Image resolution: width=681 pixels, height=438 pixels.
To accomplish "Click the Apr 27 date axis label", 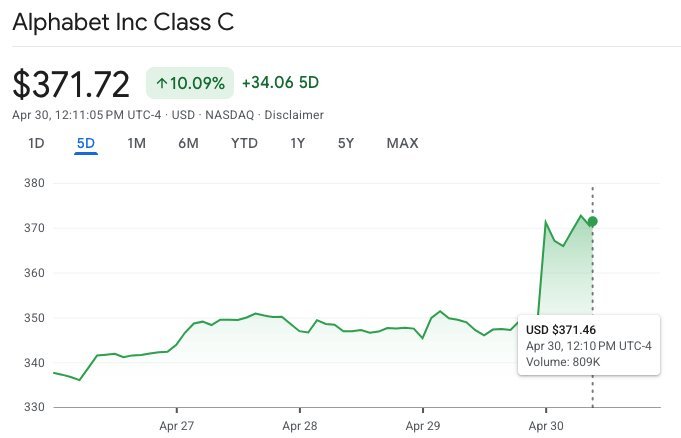I will point(176,424).
